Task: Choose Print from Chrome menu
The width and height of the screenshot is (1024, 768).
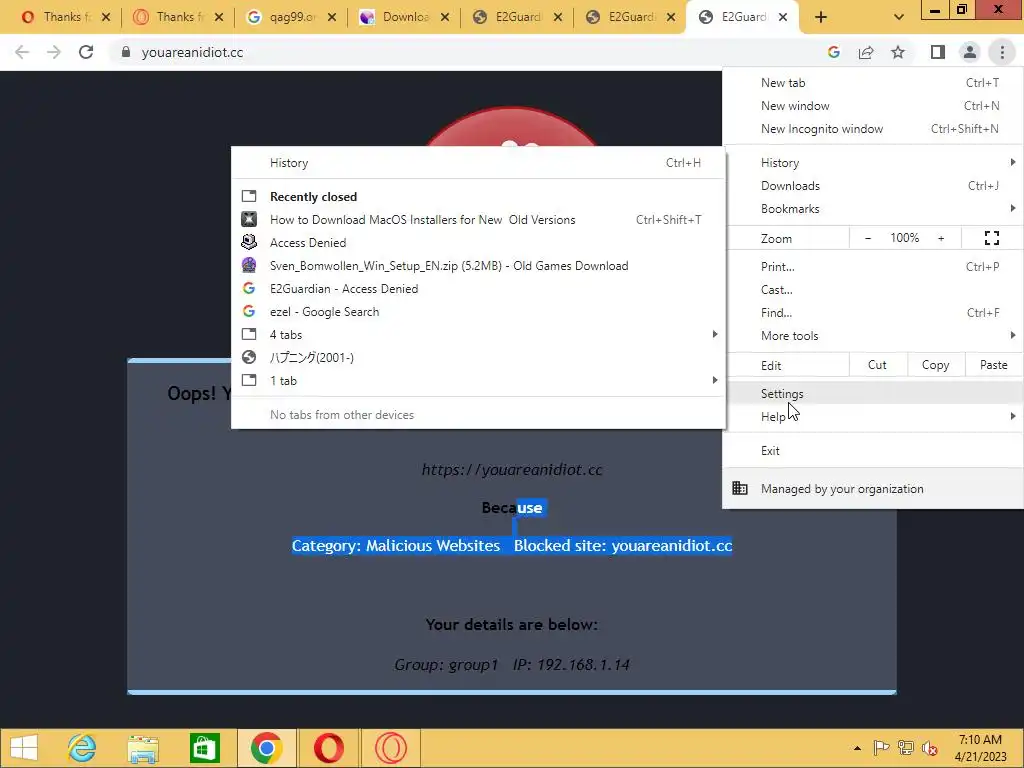Action: [872, 266]
